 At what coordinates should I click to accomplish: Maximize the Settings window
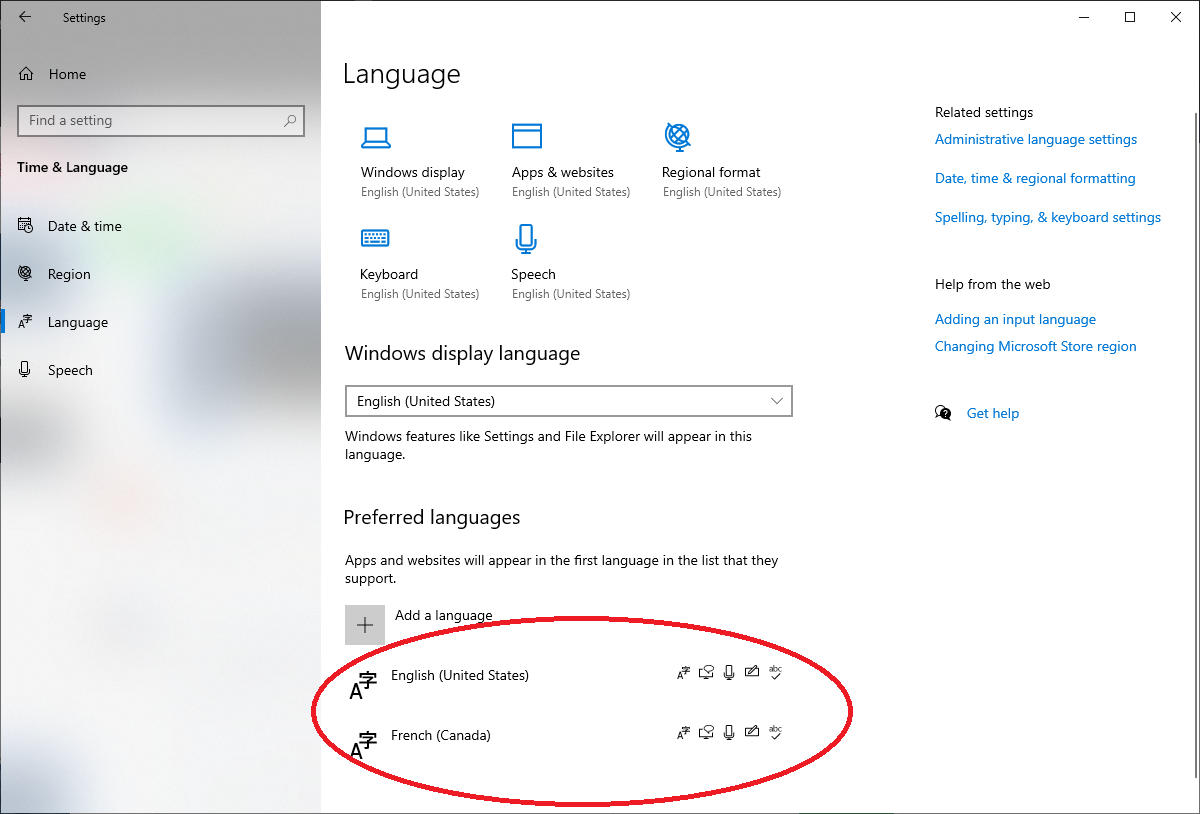[x=1130, y=17]
